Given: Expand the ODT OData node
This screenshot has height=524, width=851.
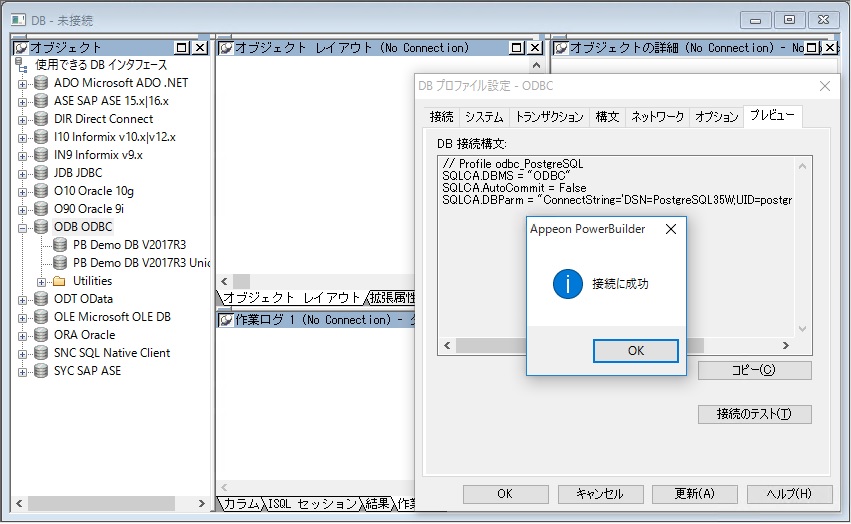Looking at the screenshot, I should click(22, 300).
